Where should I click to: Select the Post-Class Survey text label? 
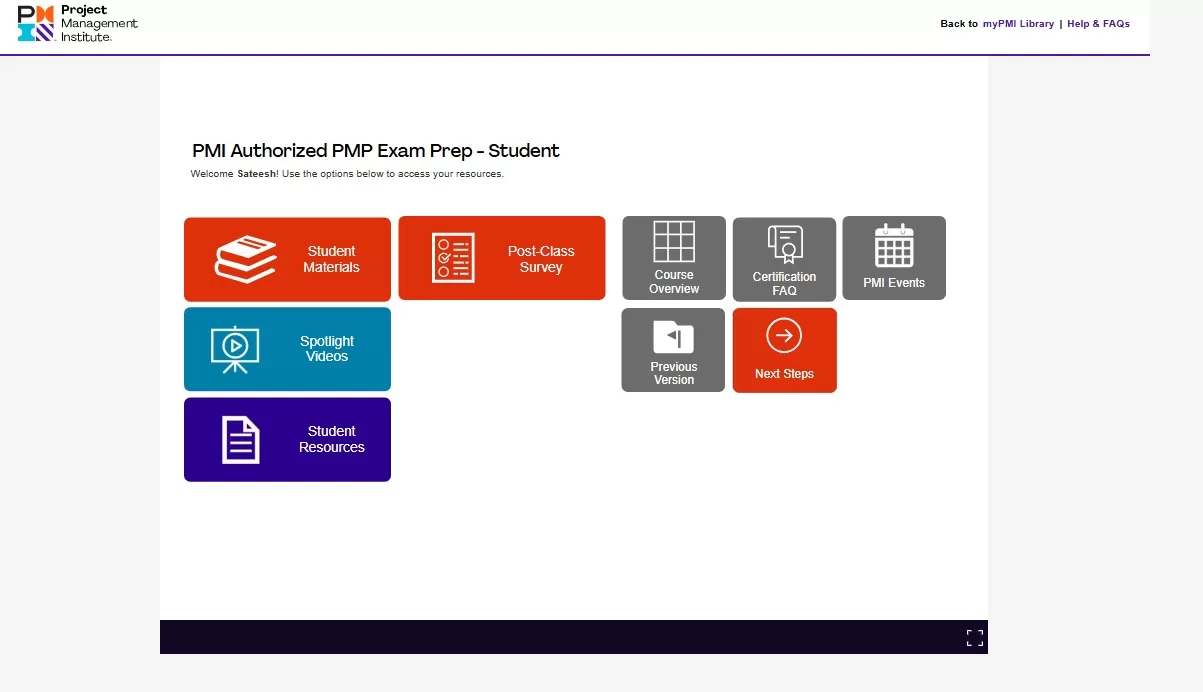pos(541,259)
